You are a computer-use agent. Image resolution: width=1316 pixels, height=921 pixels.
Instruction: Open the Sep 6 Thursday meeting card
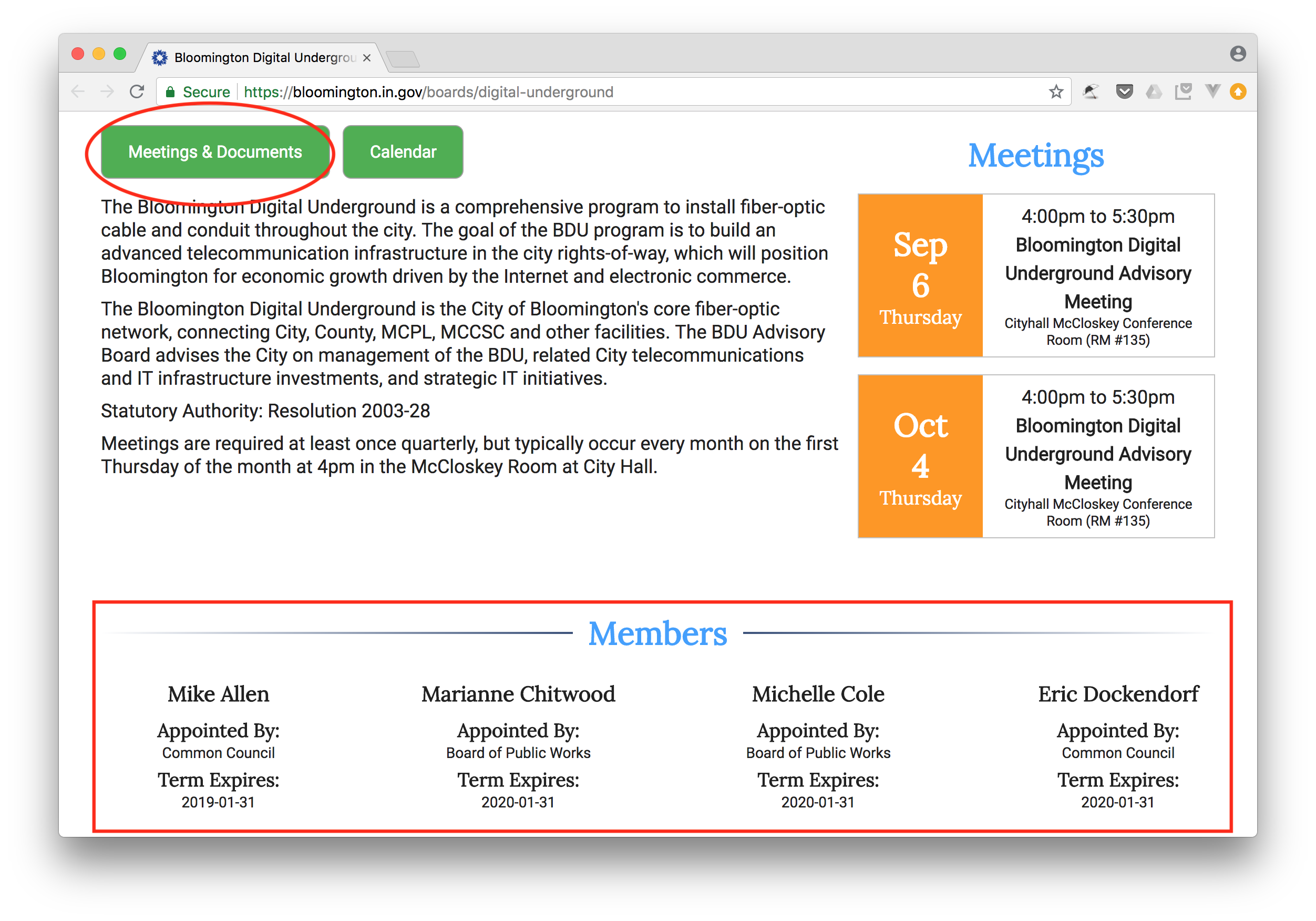point(1036,275)
